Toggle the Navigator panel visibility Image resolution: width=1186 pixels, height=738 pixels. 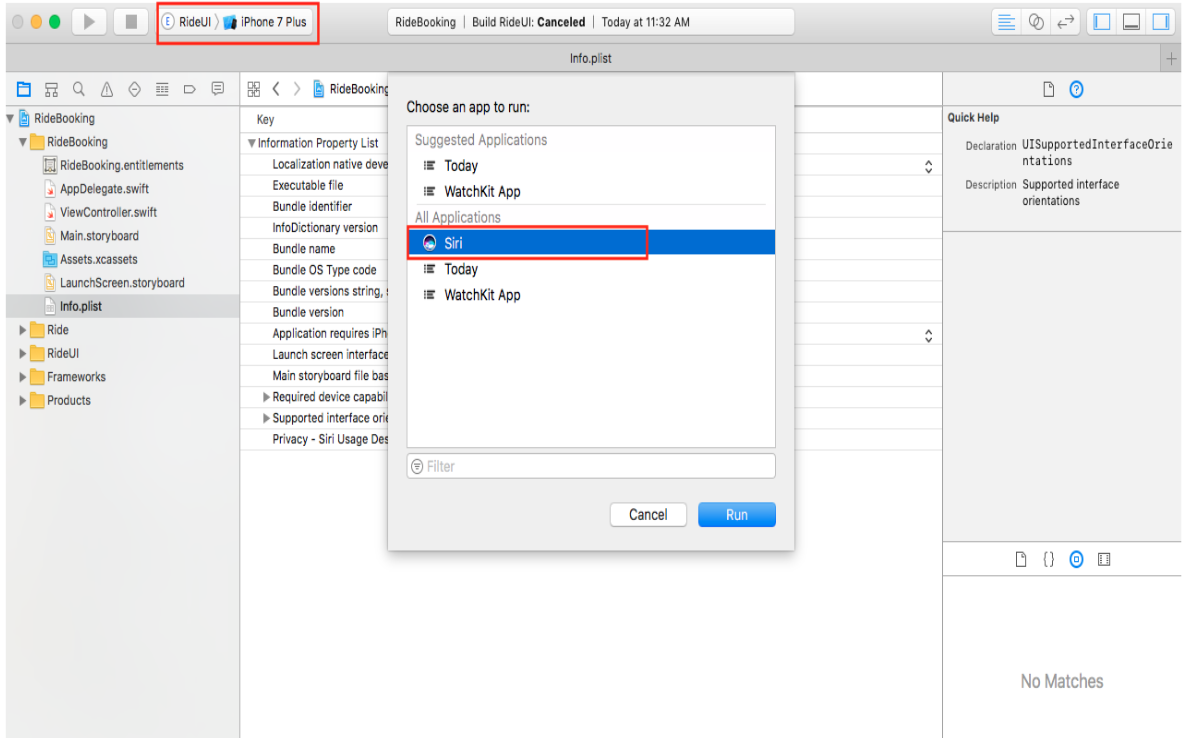coord(1102,22)
